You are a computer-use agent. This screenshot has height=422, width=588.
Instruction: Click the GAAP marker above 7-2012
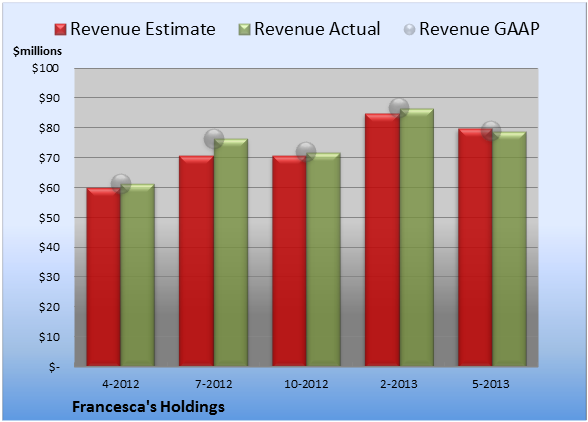click(x=214, y=139)
